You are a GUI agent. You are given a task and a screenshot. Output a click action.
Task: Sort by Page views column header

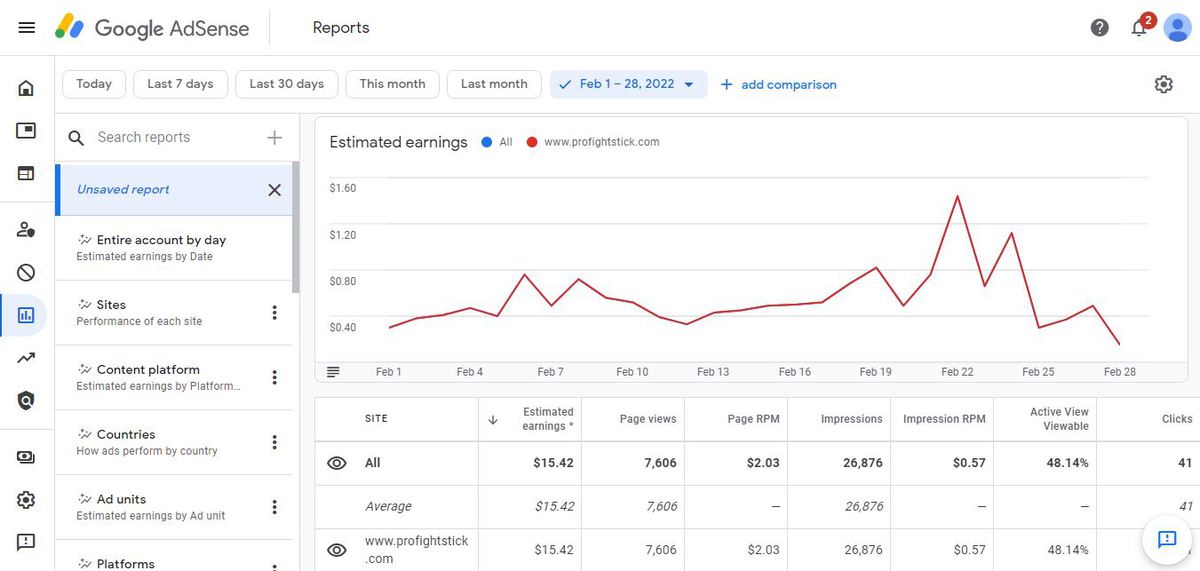click(648, 419)
